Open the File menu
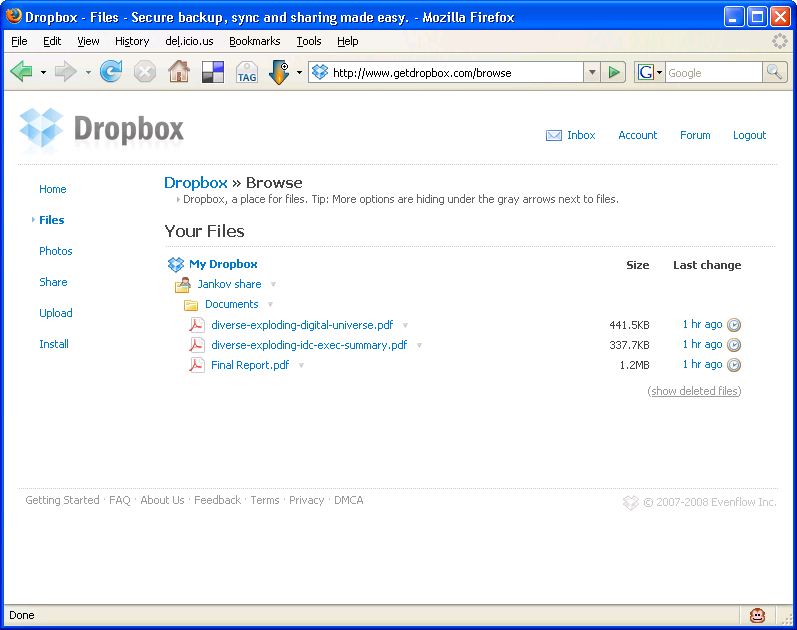 coord(19,41)
